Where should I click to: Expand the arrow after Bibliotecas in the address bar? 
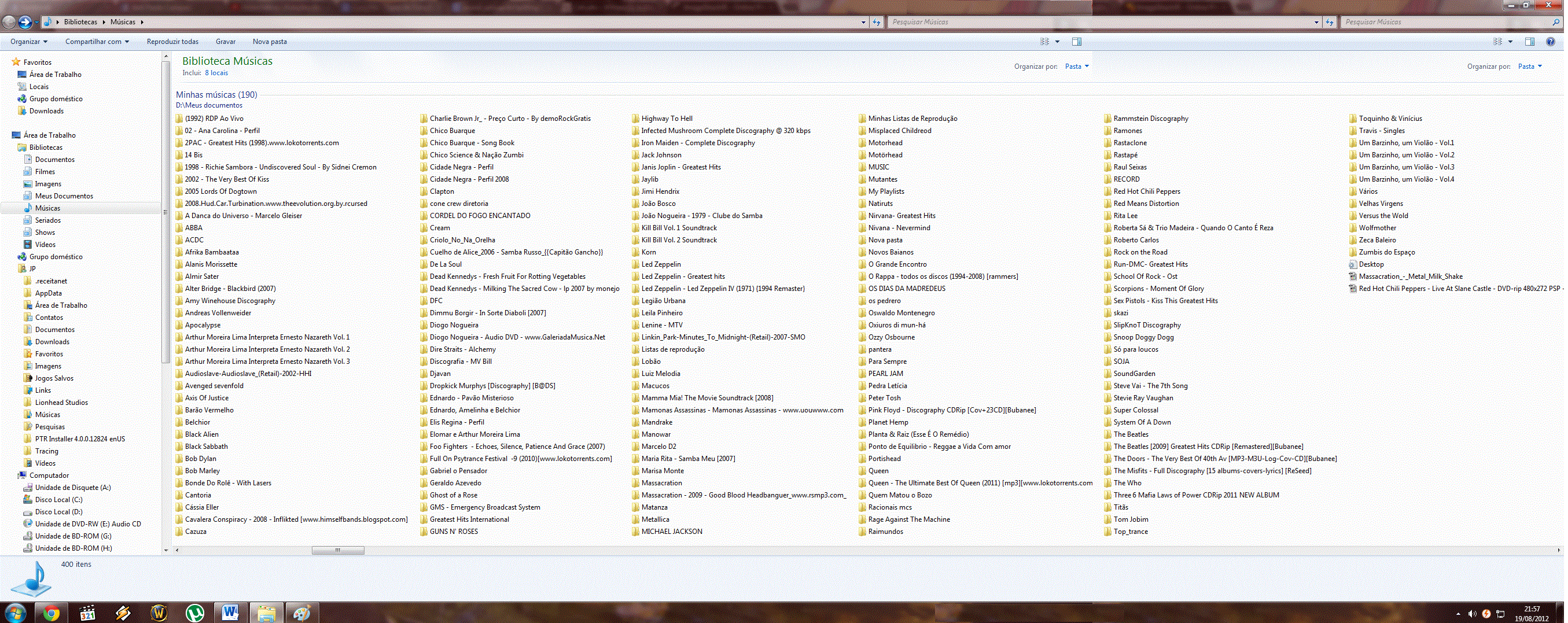(x=104, y=23)
